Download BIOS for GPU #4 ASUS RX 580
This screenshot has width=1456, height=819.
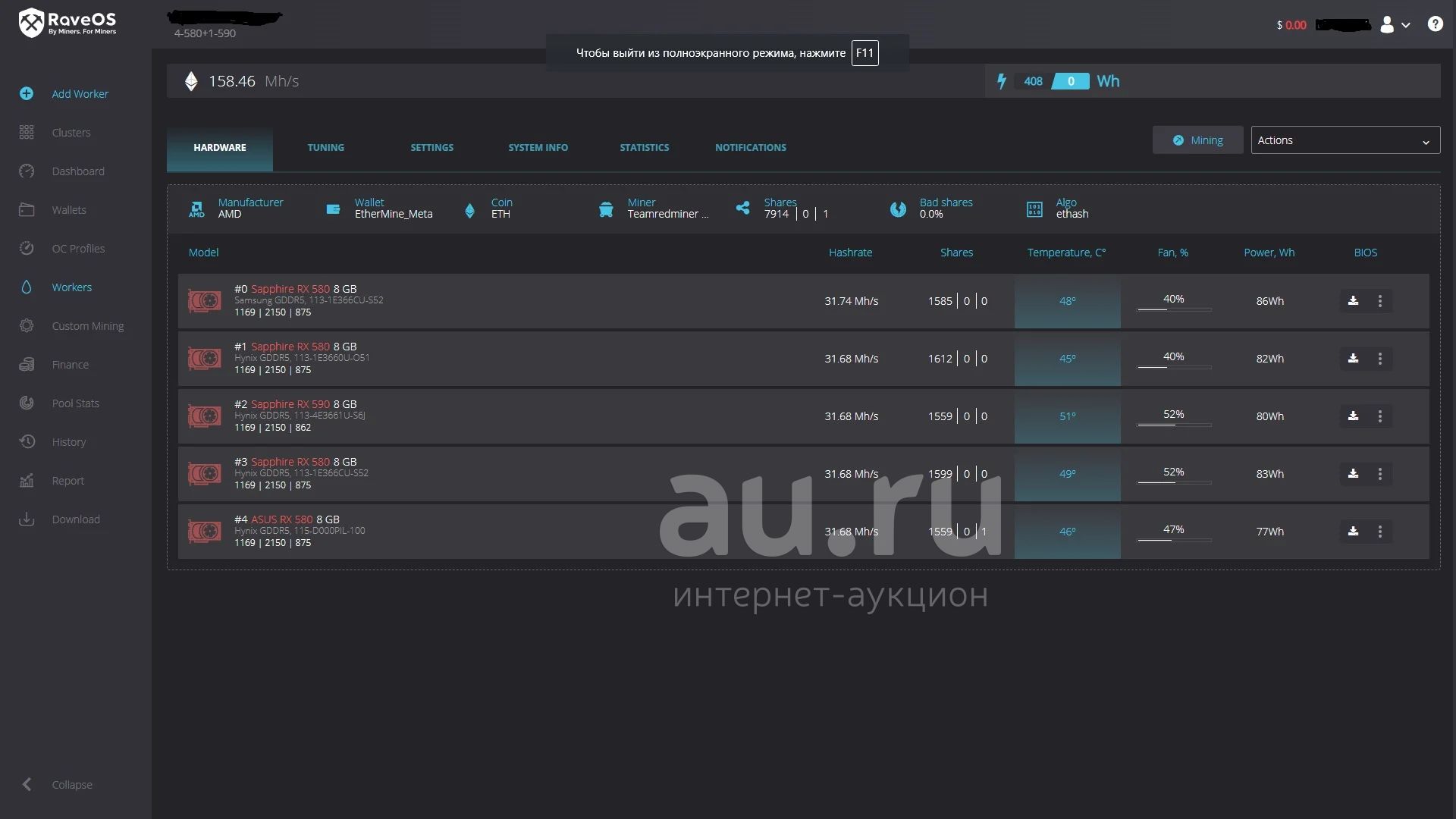pyautogui.click(x=1353, y=532)
